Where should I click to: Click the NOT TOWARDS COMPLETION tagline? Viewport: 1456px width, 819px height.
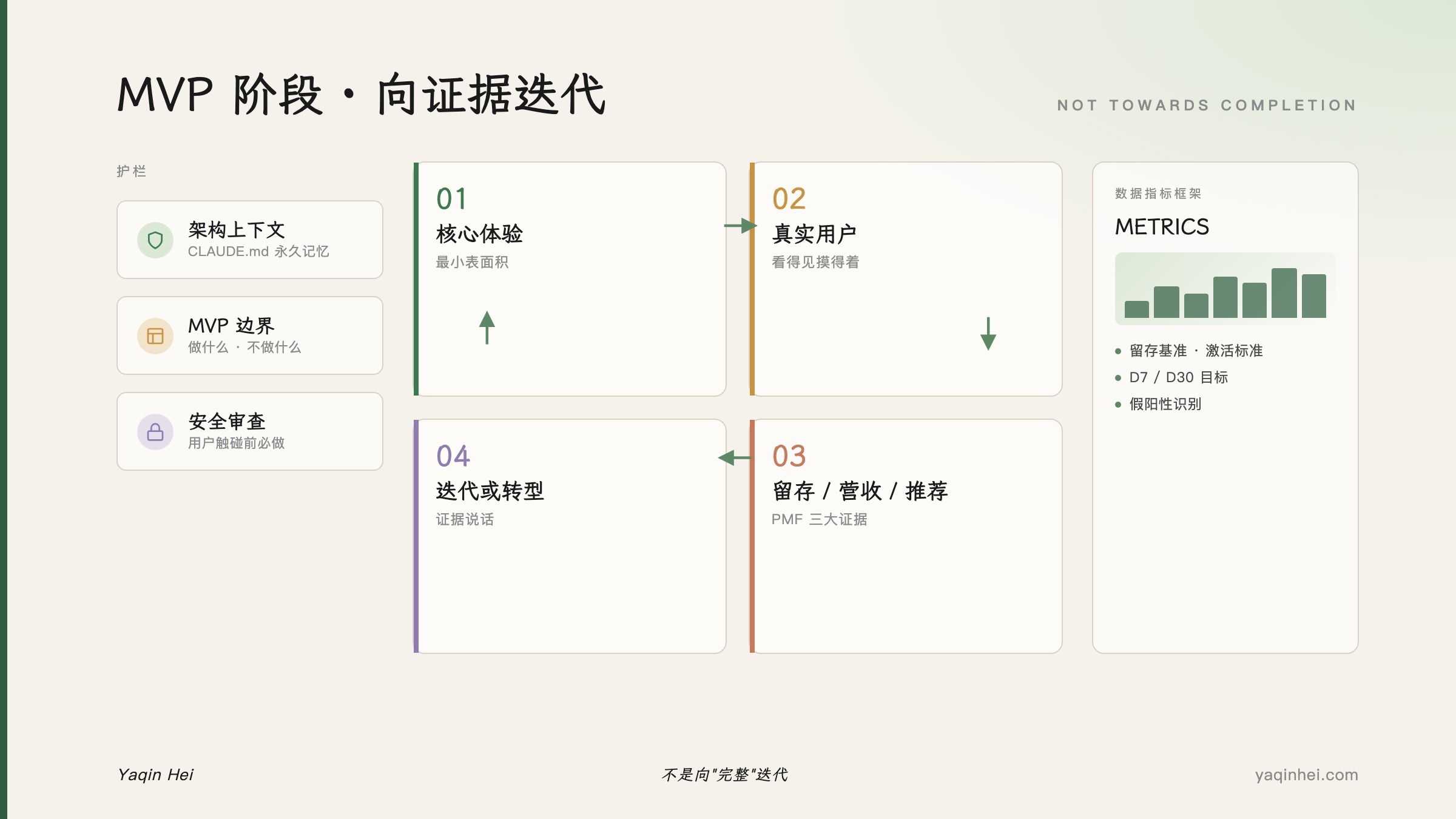click(1207, 106)
